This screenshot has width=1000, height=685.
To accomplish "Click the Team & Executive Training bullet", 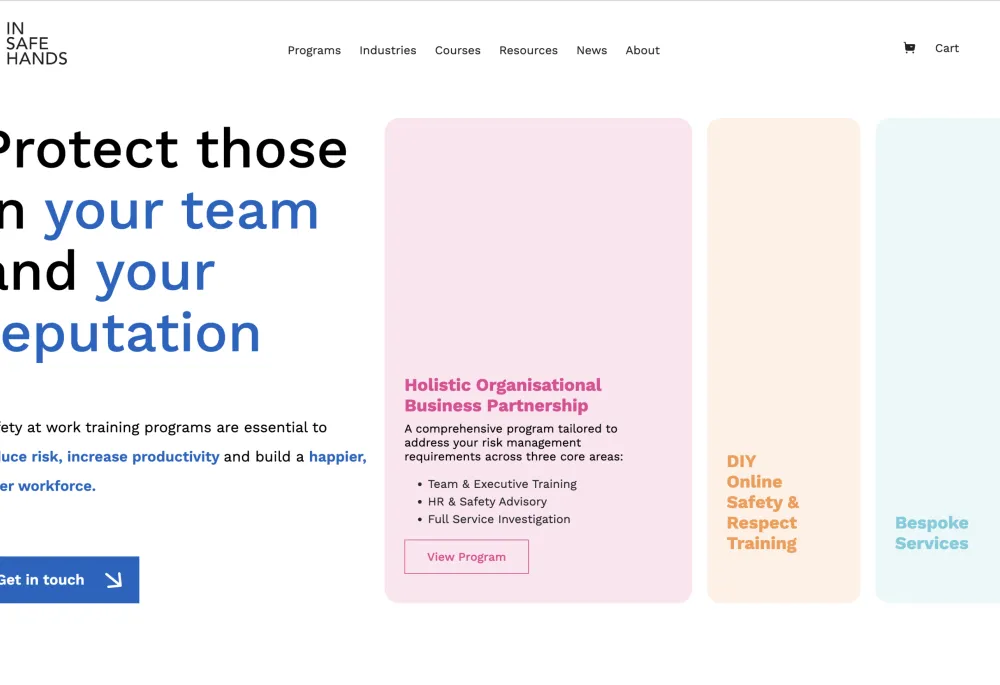I will pos(502,484).
